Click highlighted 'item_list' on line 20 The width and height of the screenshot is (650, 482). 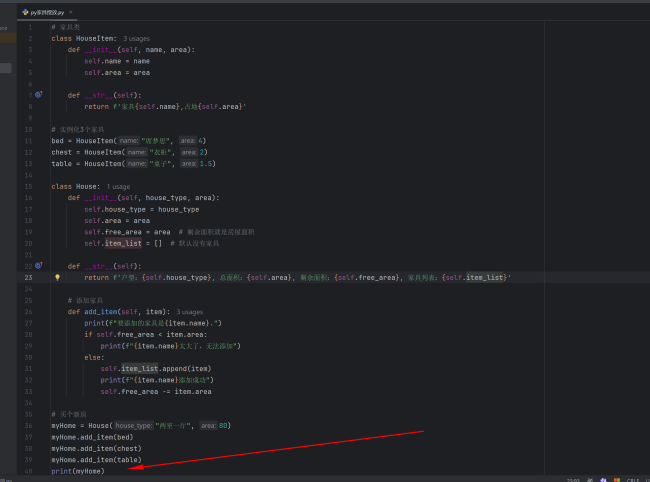point(123,243)
